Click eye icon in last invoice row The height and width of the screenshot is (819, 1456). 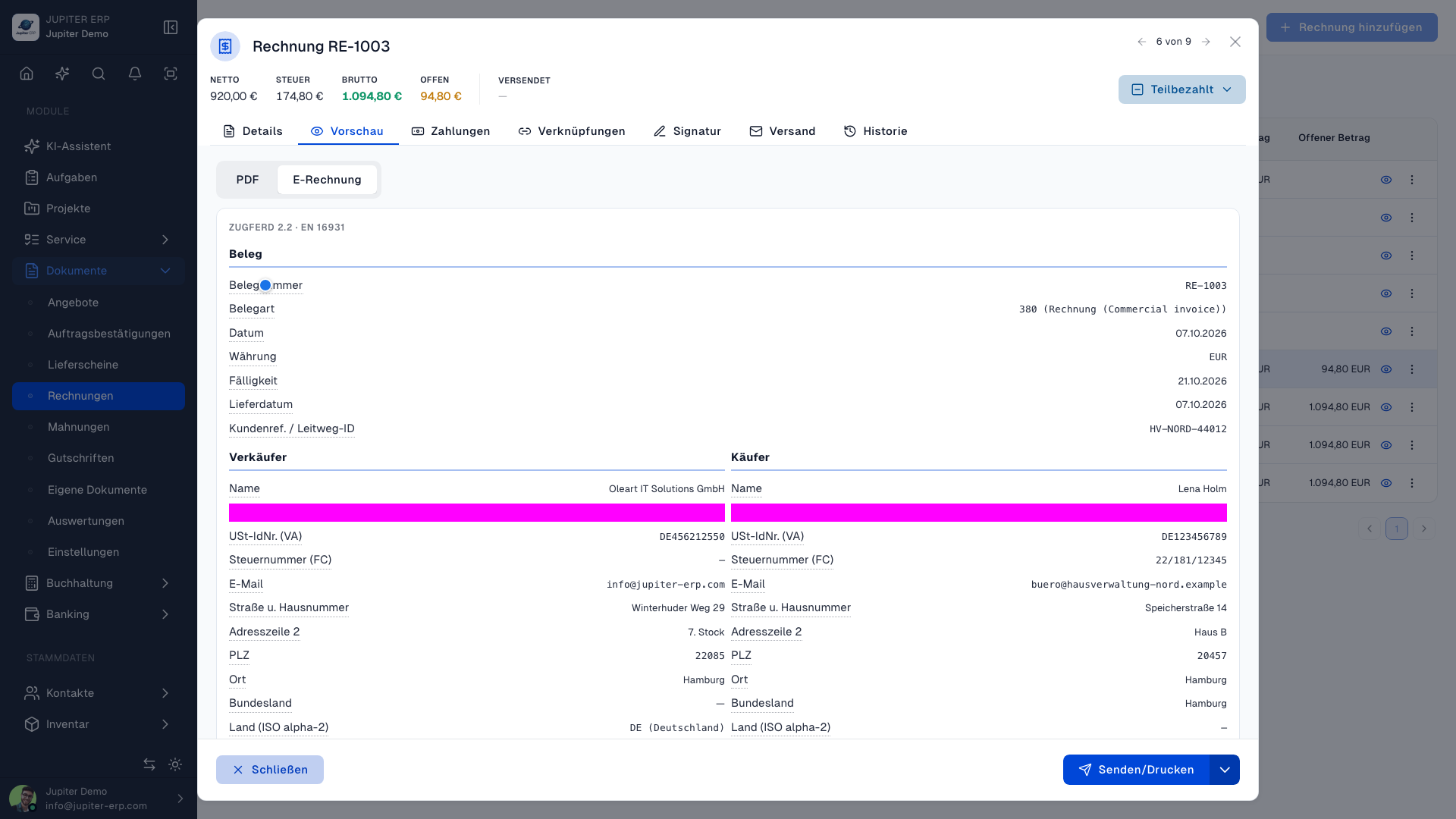point(1386,483)
